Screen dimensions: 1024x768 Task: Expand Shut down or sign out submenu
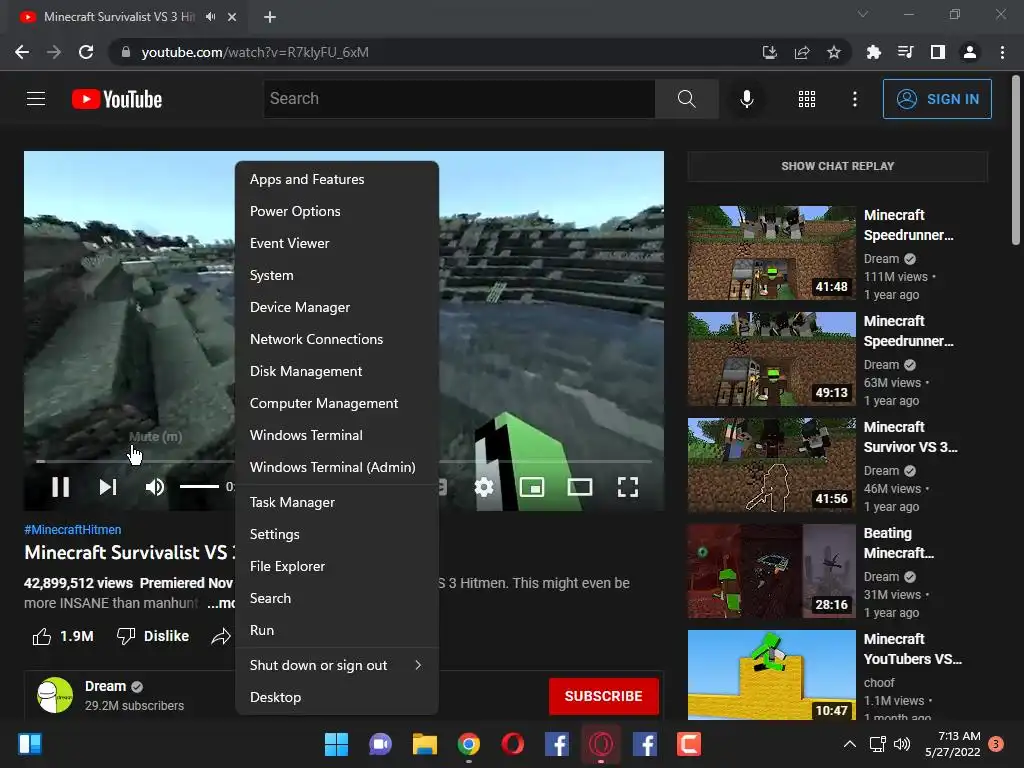336,665
